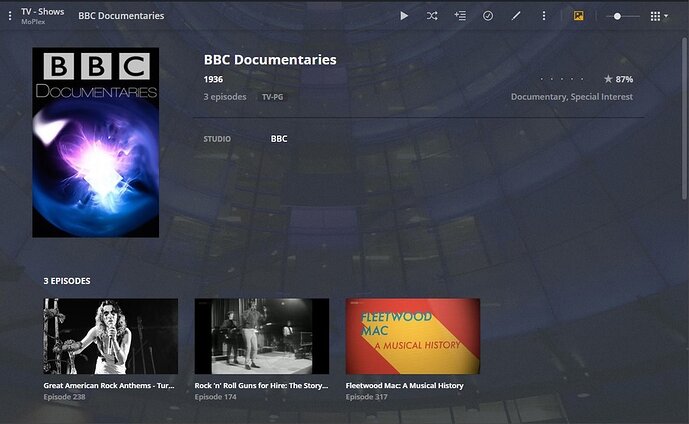Viewport: 689px width, 424px height.
Task: Click the '3 episodes' count
Action: (x=225, y=97)
